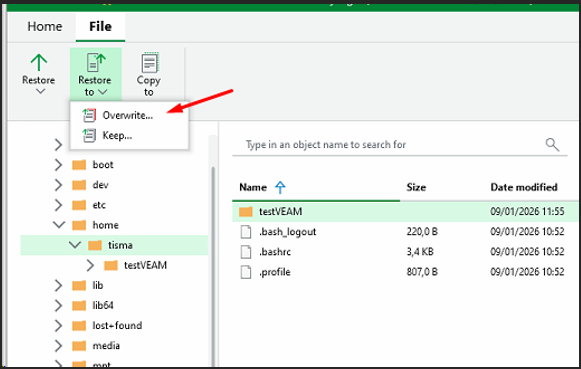
Task: Focus the object name search field
Action: [x=399, y=144]
